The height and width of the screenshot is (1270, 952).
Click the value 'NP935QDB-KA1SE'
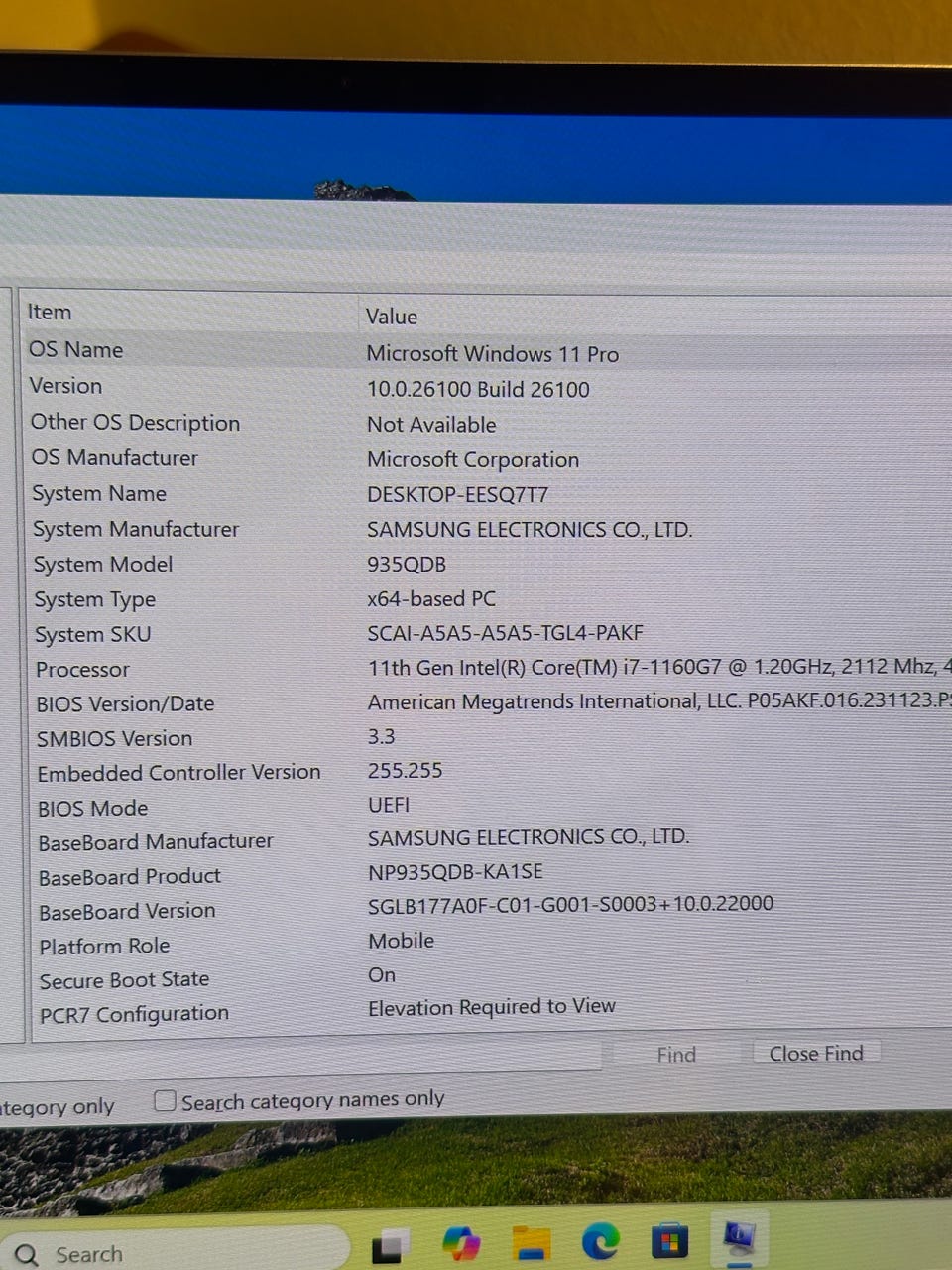point(455,872)
